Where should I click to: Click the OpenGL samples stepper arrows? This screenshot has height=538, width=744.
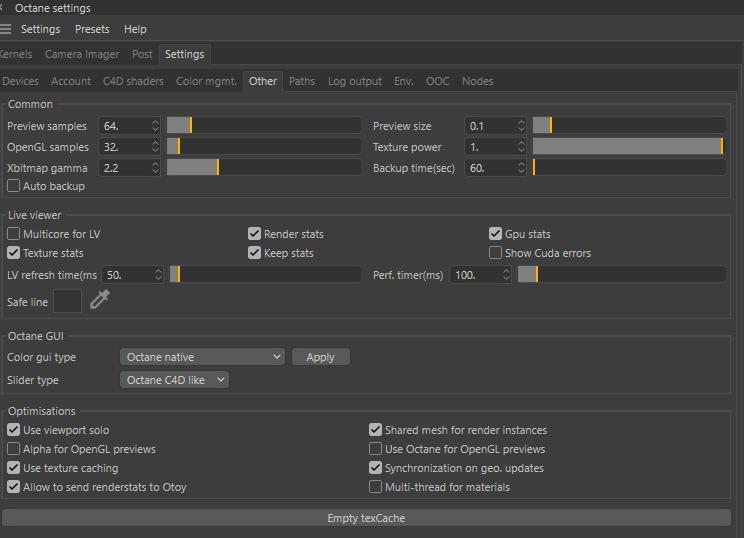pos(155,147)
